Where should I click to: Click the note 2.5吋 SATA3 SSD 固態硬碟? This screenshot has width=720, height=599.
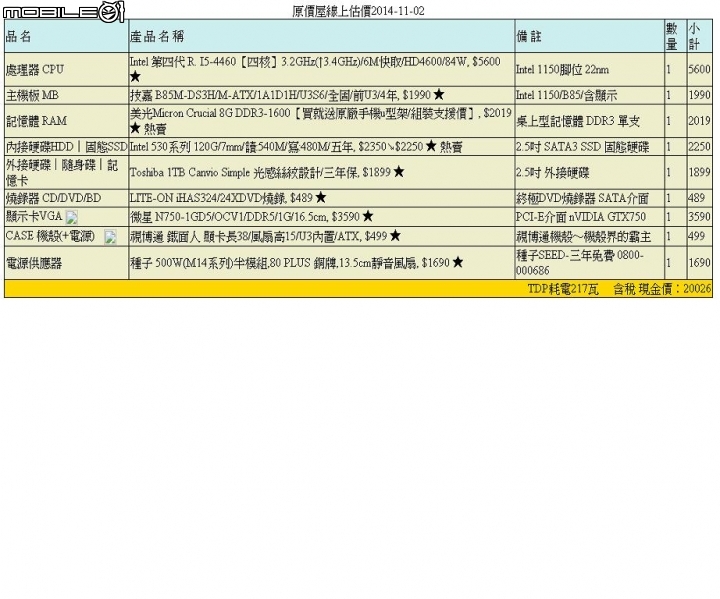tap(583, 147)
